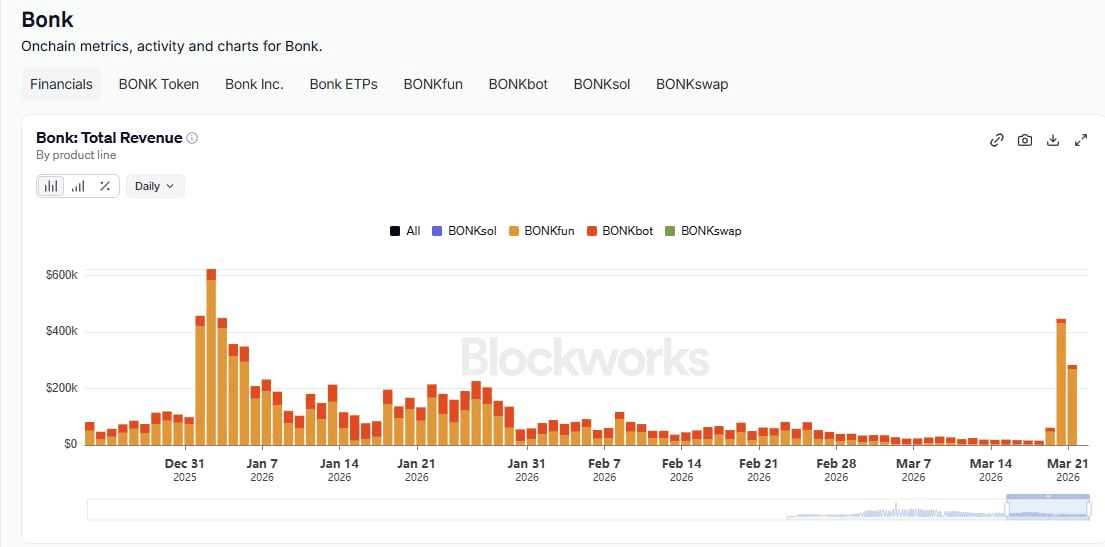Click the Mar 14 2026 axis label
Image resolution: width=1105 pixels, height=547 pixels.
click(x=991, y=469)
